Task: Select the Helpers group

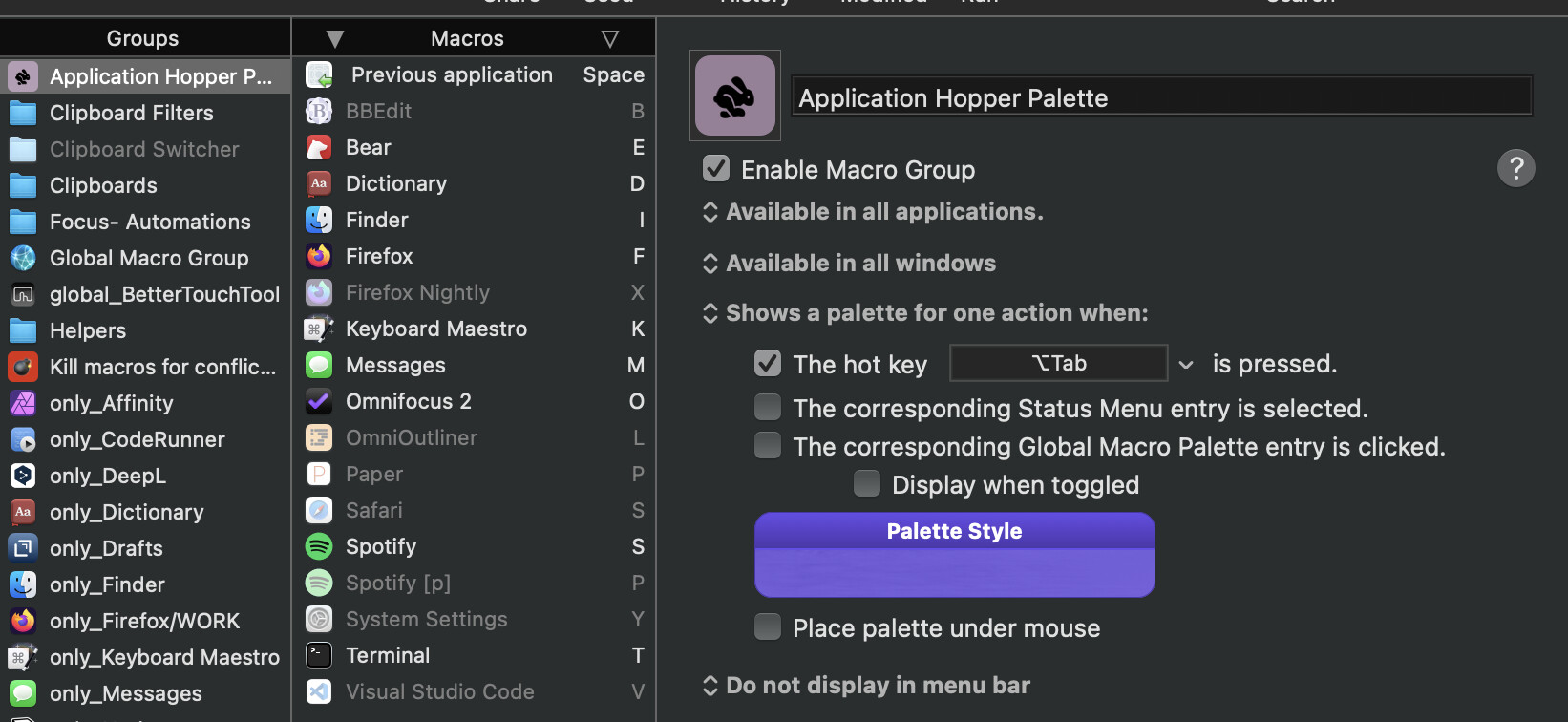Action: click(145, 330)
